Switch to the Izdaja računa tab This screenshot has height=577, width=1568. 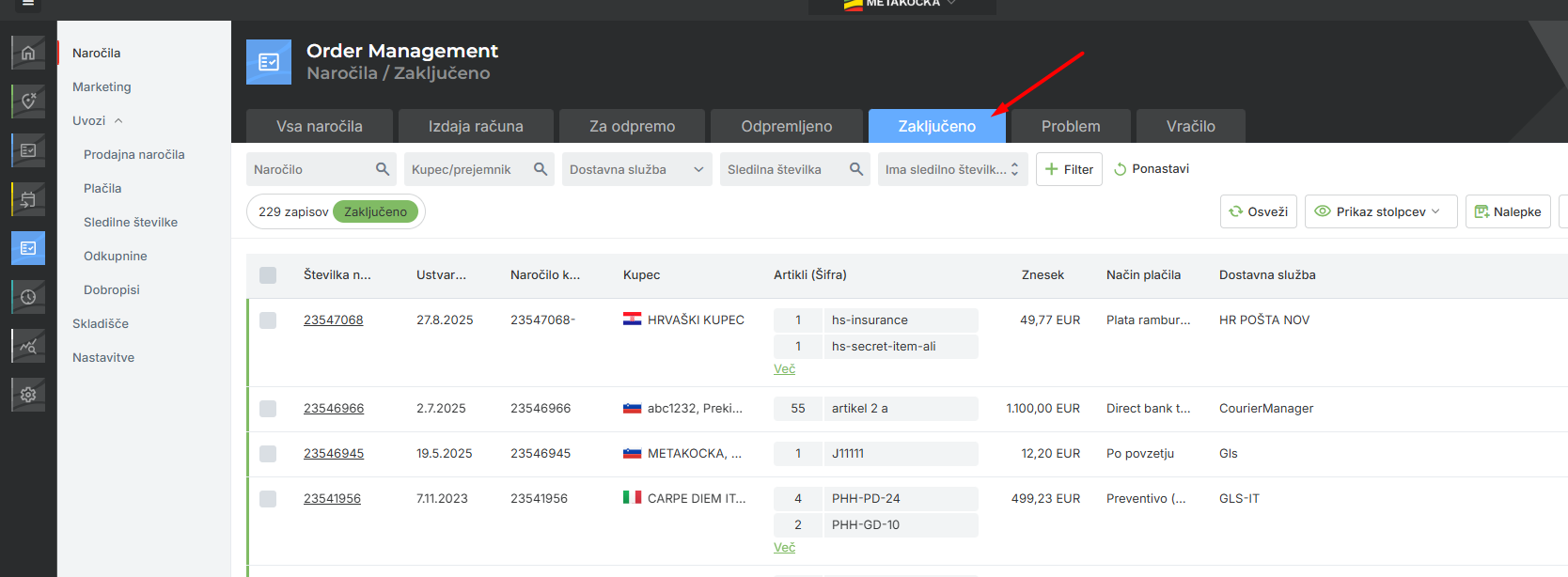476,126
